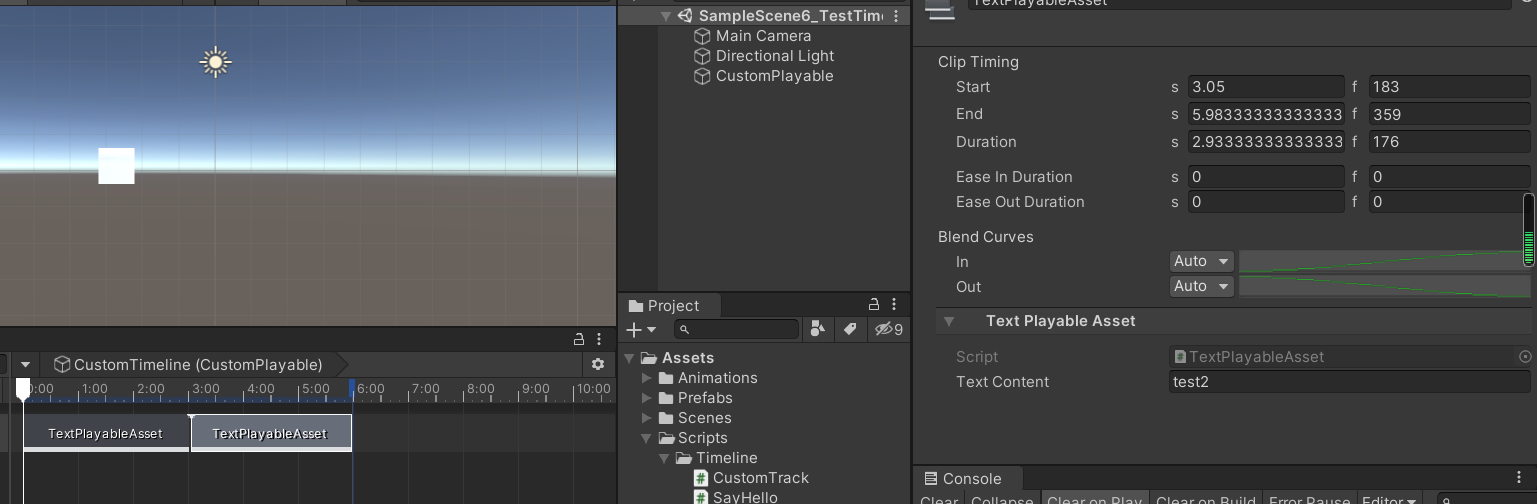Click the 3:00 mark on the time ruler
This screenshot has height=504, width=1537.
pyautogui.click(x=206, y=389)
